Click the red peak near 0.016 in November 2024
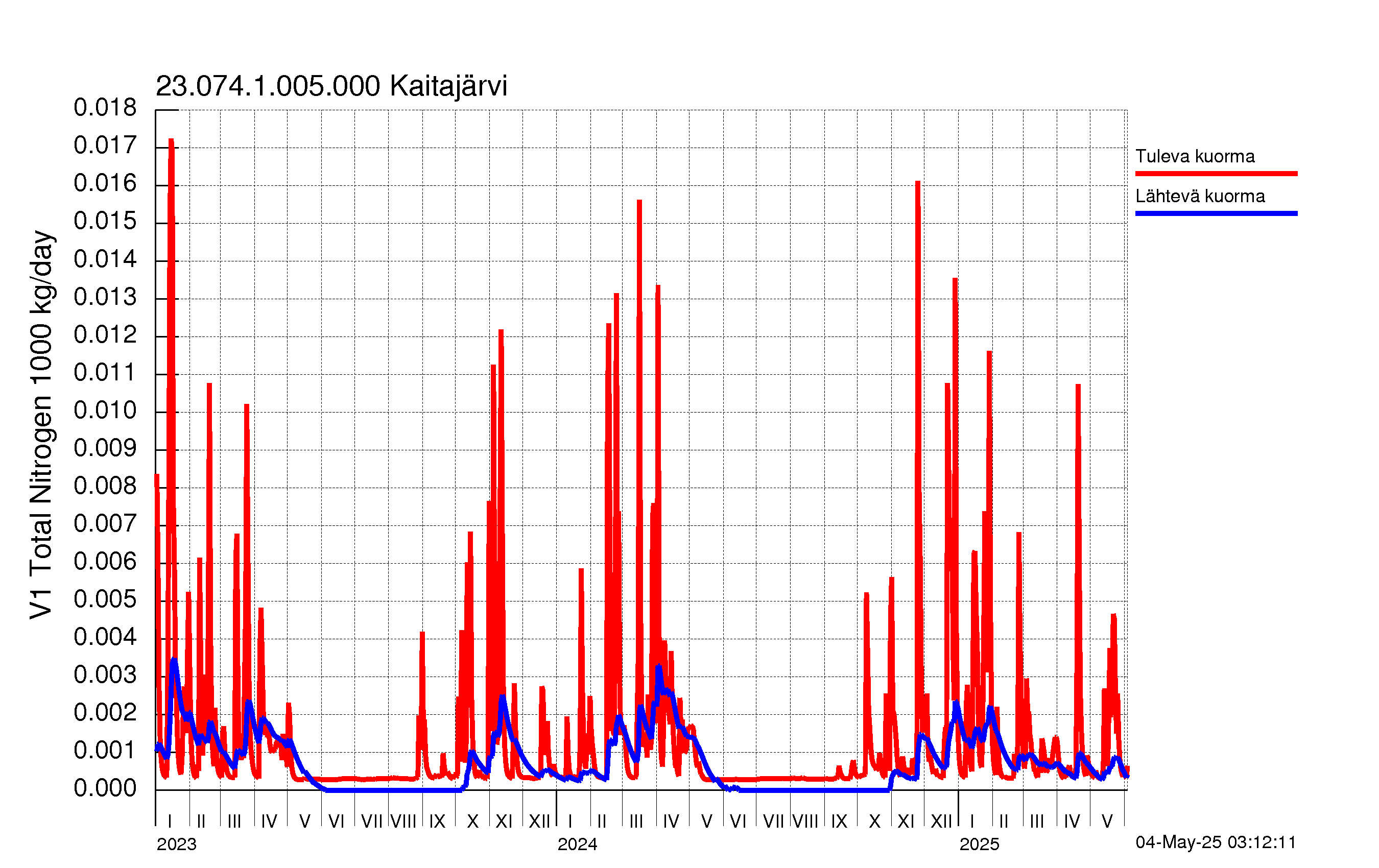 click(918, 183)
